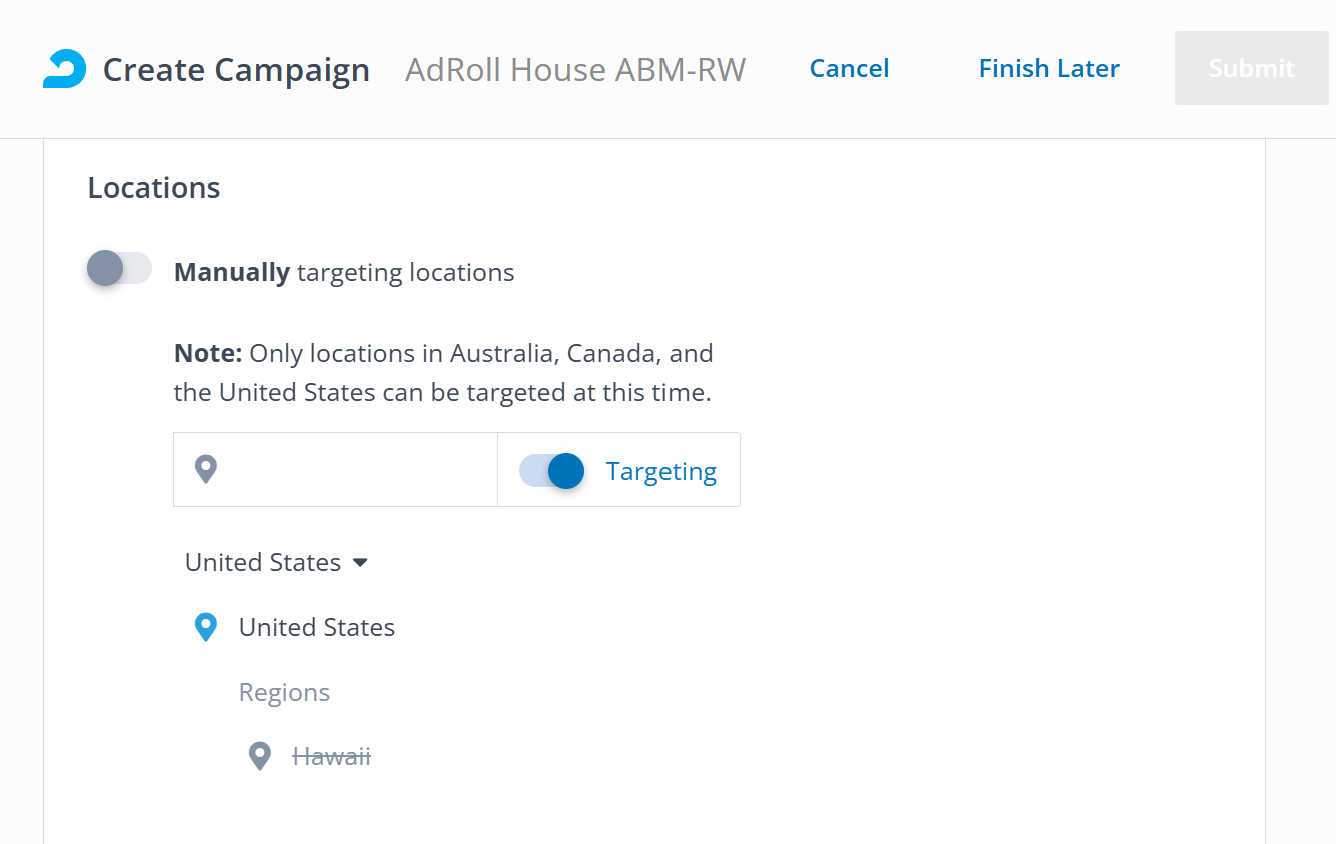The height and width of the screenshot is (844, 1336).
Task: Click the crossed-out Hawaii region
Action: (x=331, y=757)
